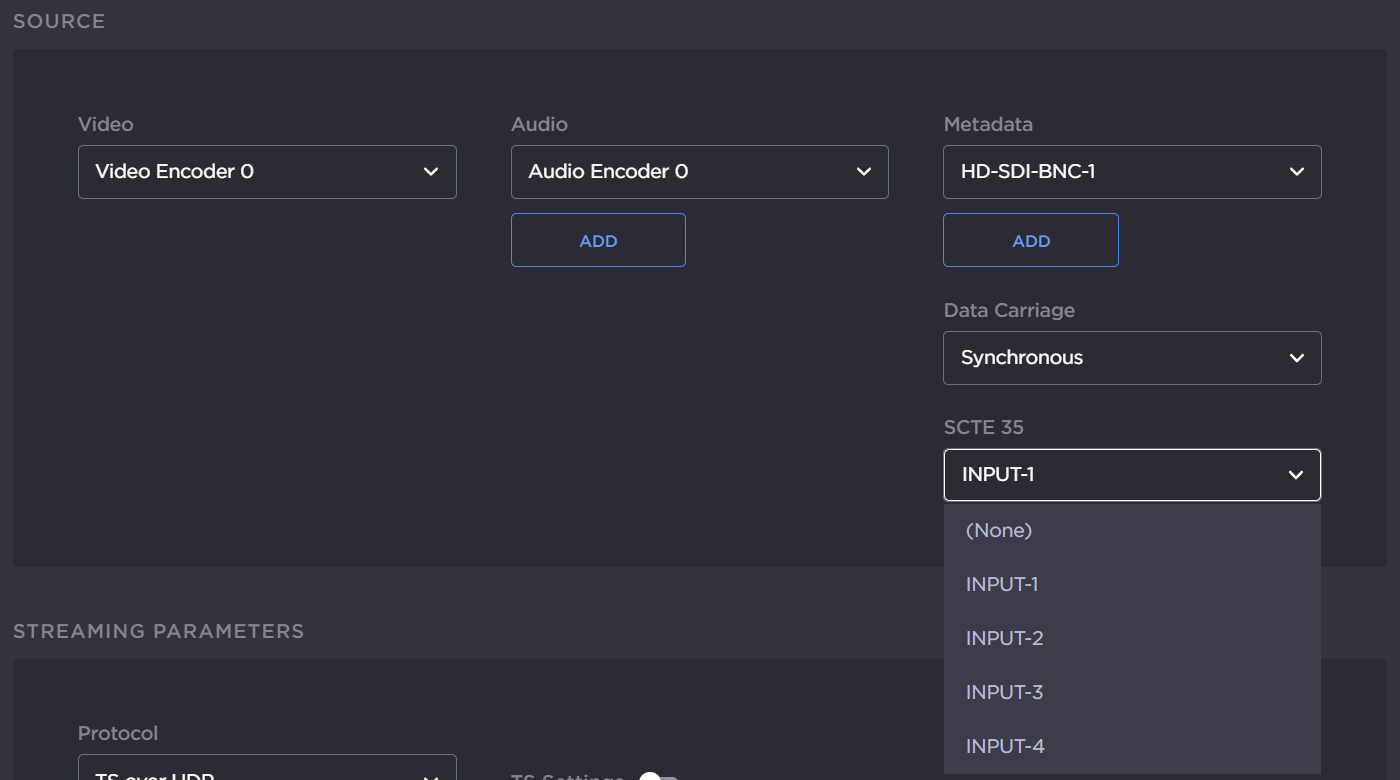Click the Data Carriage chevron arrow
Image resolution: width=1400 pixels, height=780 pixels.
pos(1297,358)
